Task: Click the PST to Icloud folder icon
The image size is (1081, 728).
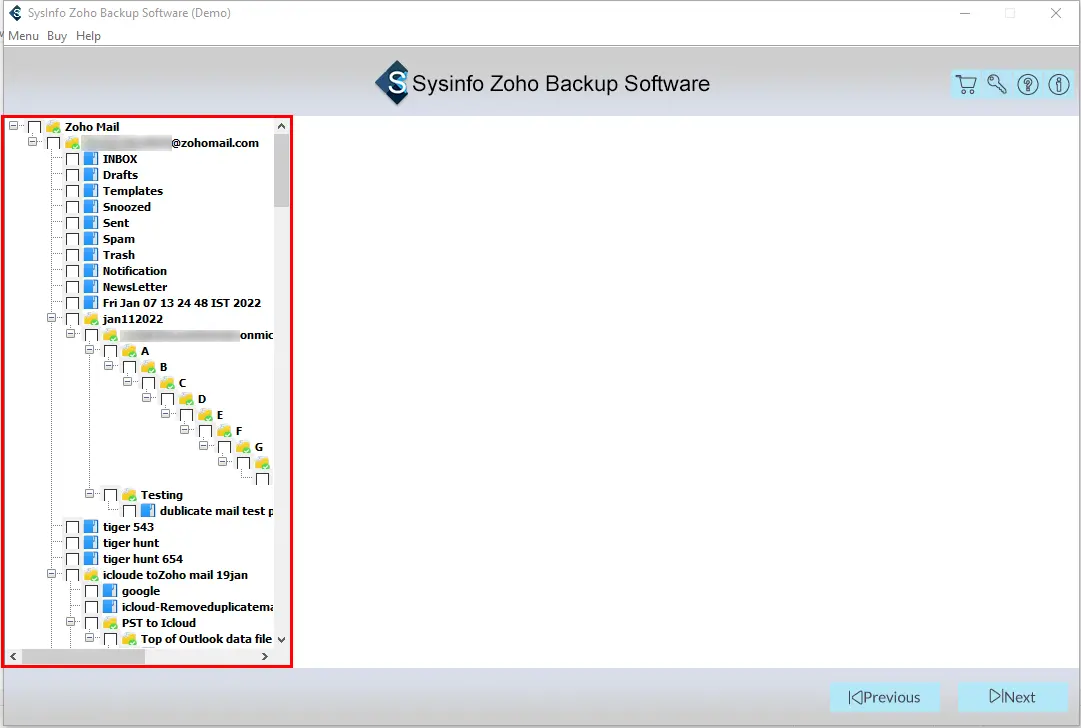Action: [110, 623]
